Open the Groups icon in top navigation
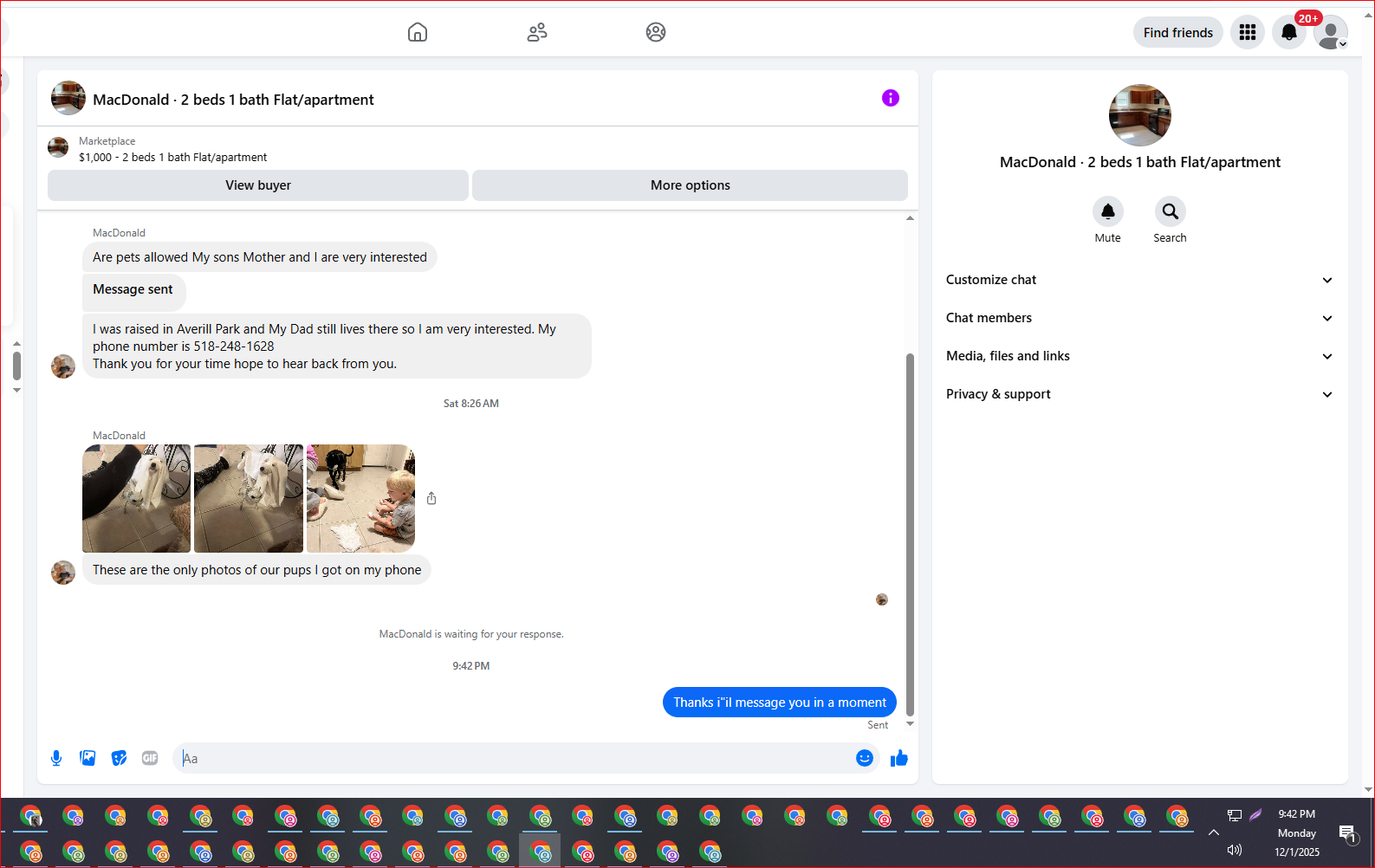1375x868 pixels. pos(656,33)
